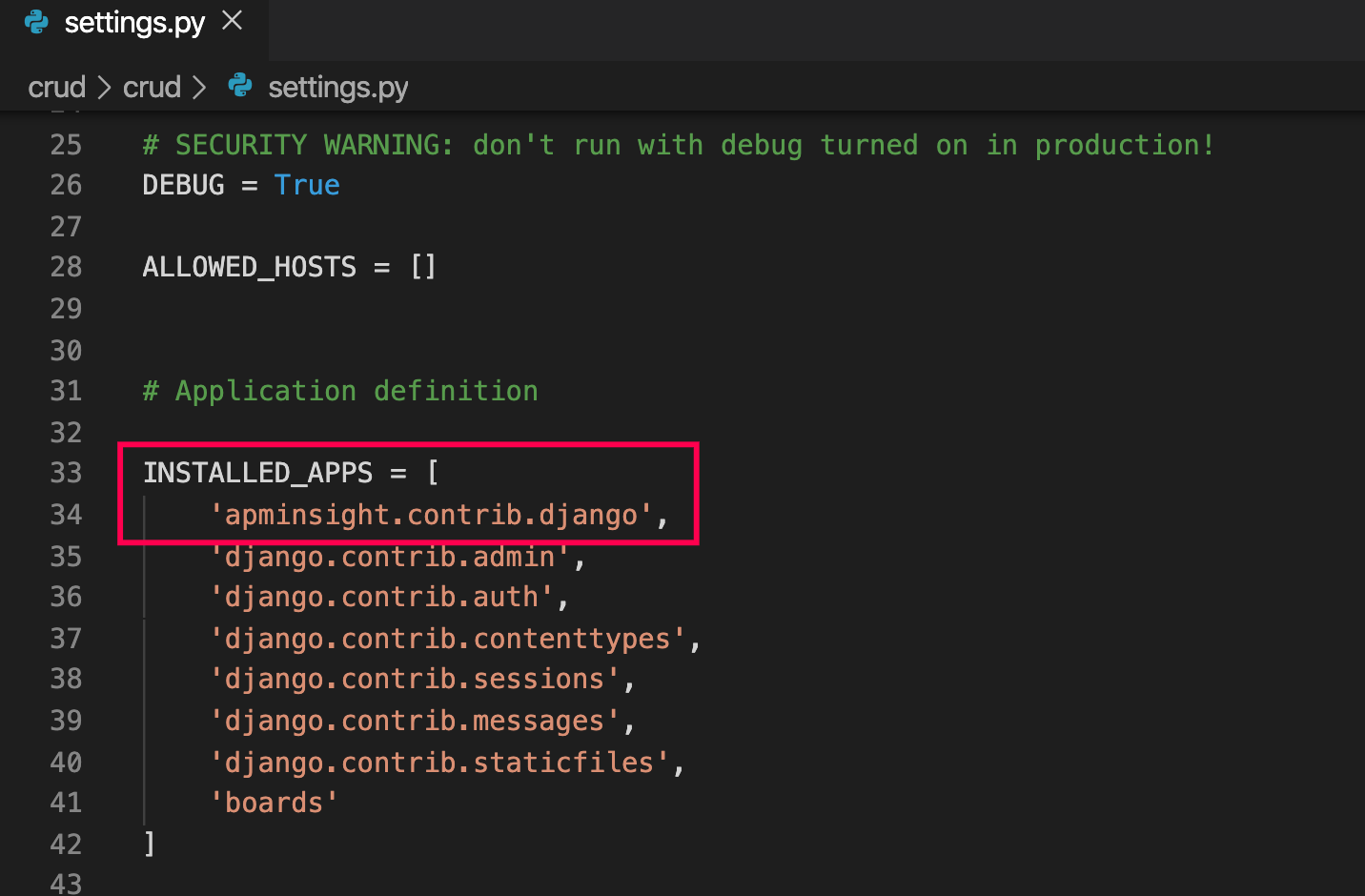Click the ALLOWED_HOSTS variable name

point(249,267)
